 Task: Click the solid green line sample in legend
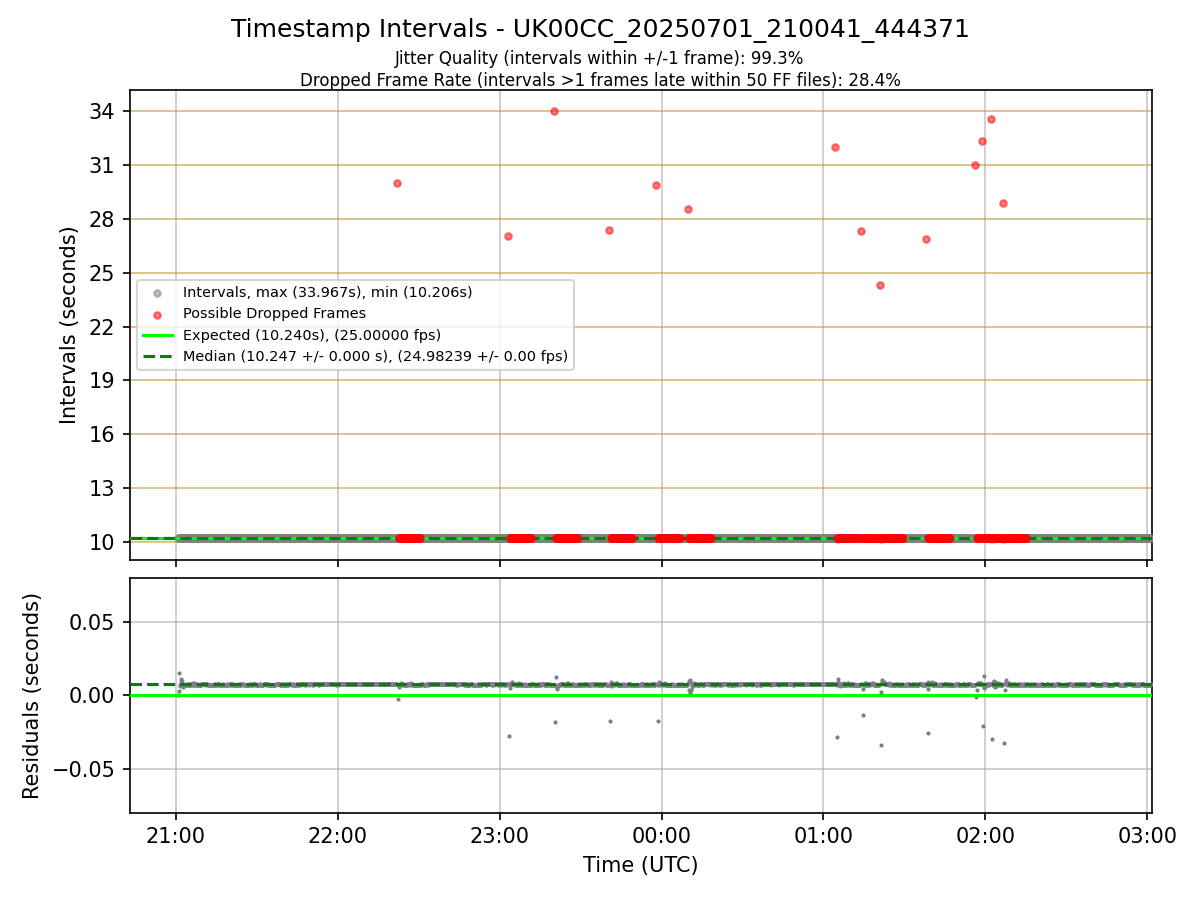pyautogui.click(x=157, y=335)
